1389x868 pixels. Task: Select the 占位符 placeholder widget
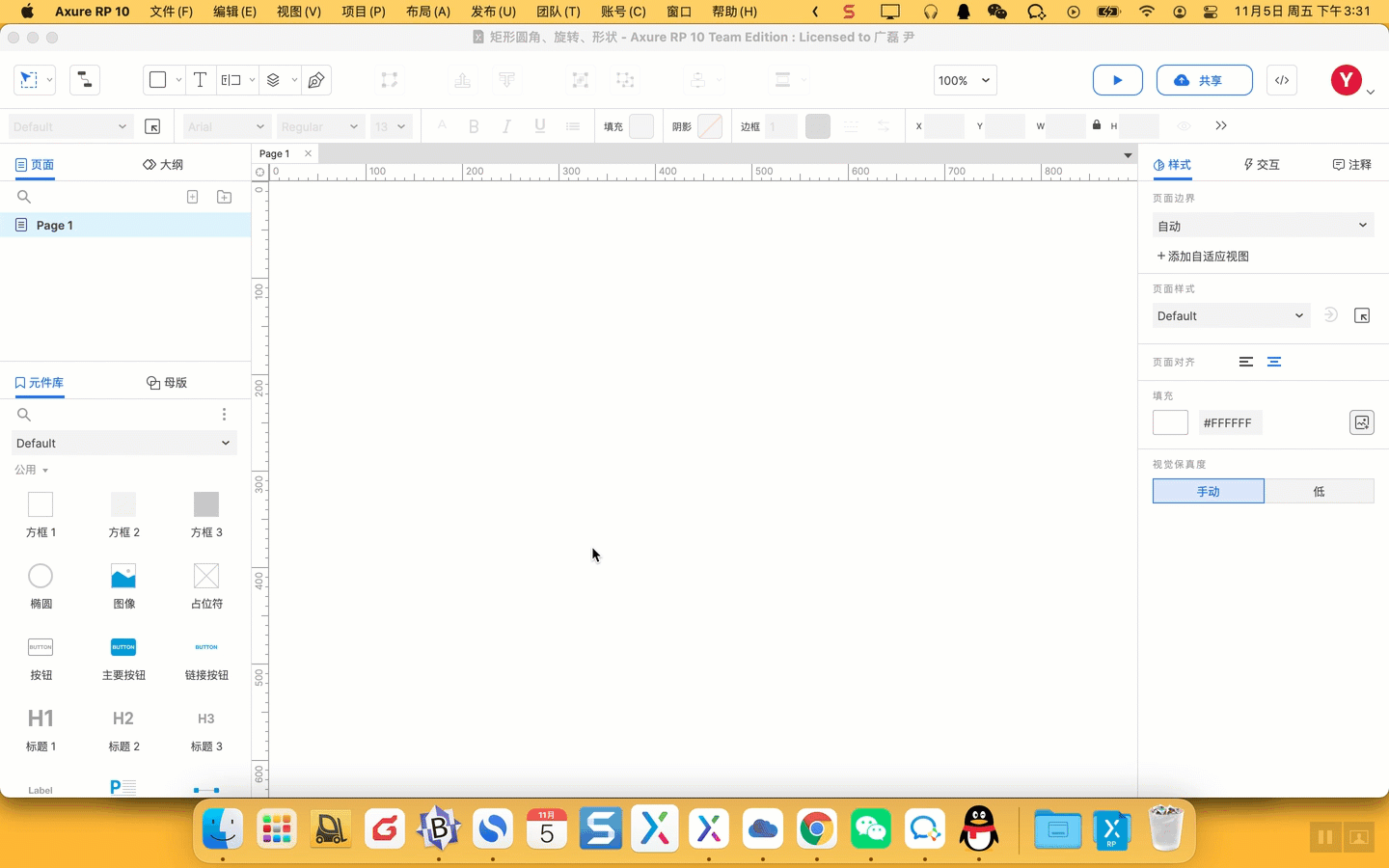tap(206, 586)
